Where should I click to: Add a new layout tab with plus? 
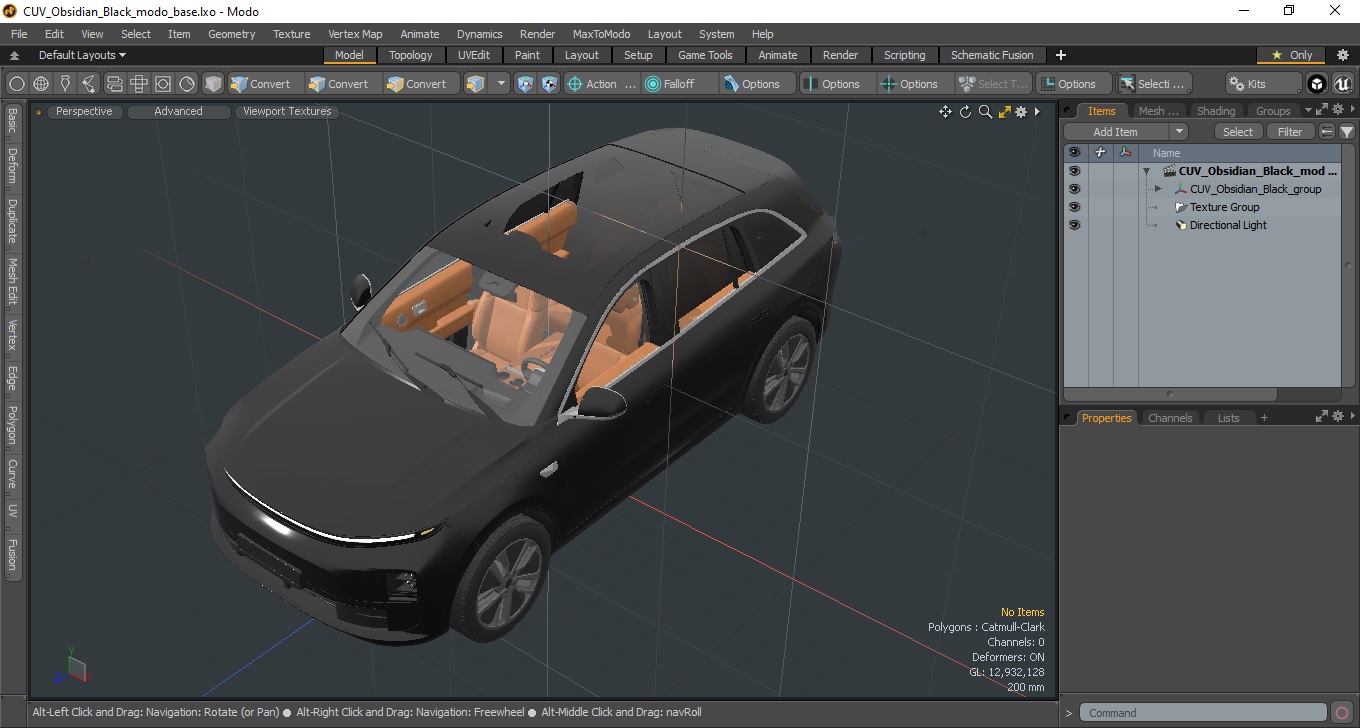tap(1061, 55)
